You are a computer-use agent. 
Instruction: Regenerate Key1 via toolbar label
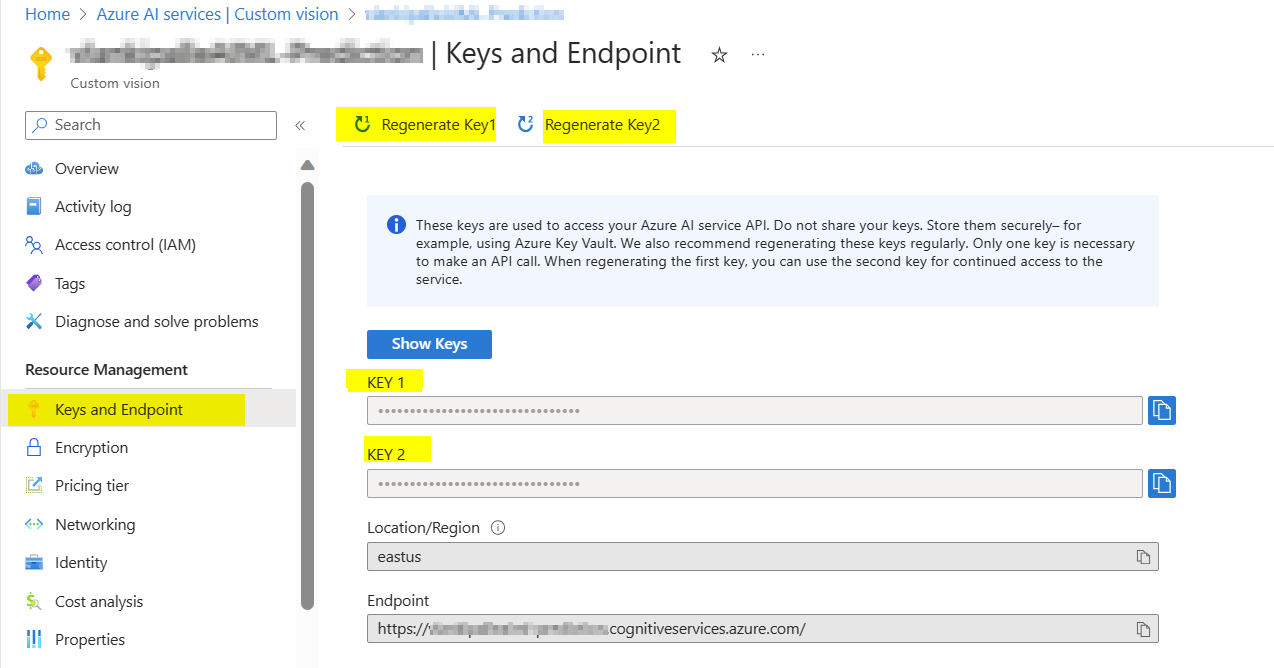coord(438,125)
